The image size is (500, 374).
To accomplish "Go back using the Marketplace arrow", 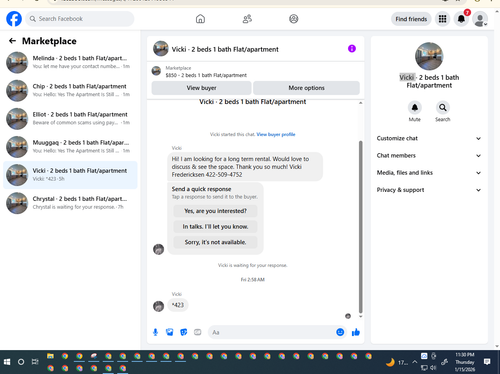I will point(12,41).
